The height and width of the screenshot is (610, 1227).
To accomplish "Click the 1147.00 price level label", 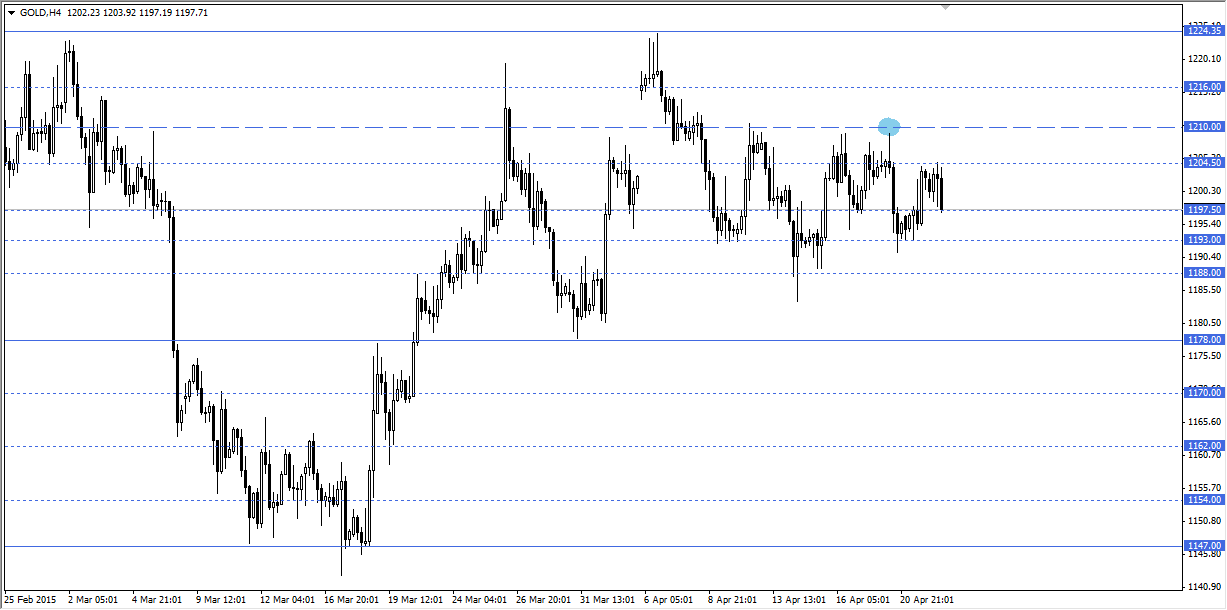I will click(1204, 546).
